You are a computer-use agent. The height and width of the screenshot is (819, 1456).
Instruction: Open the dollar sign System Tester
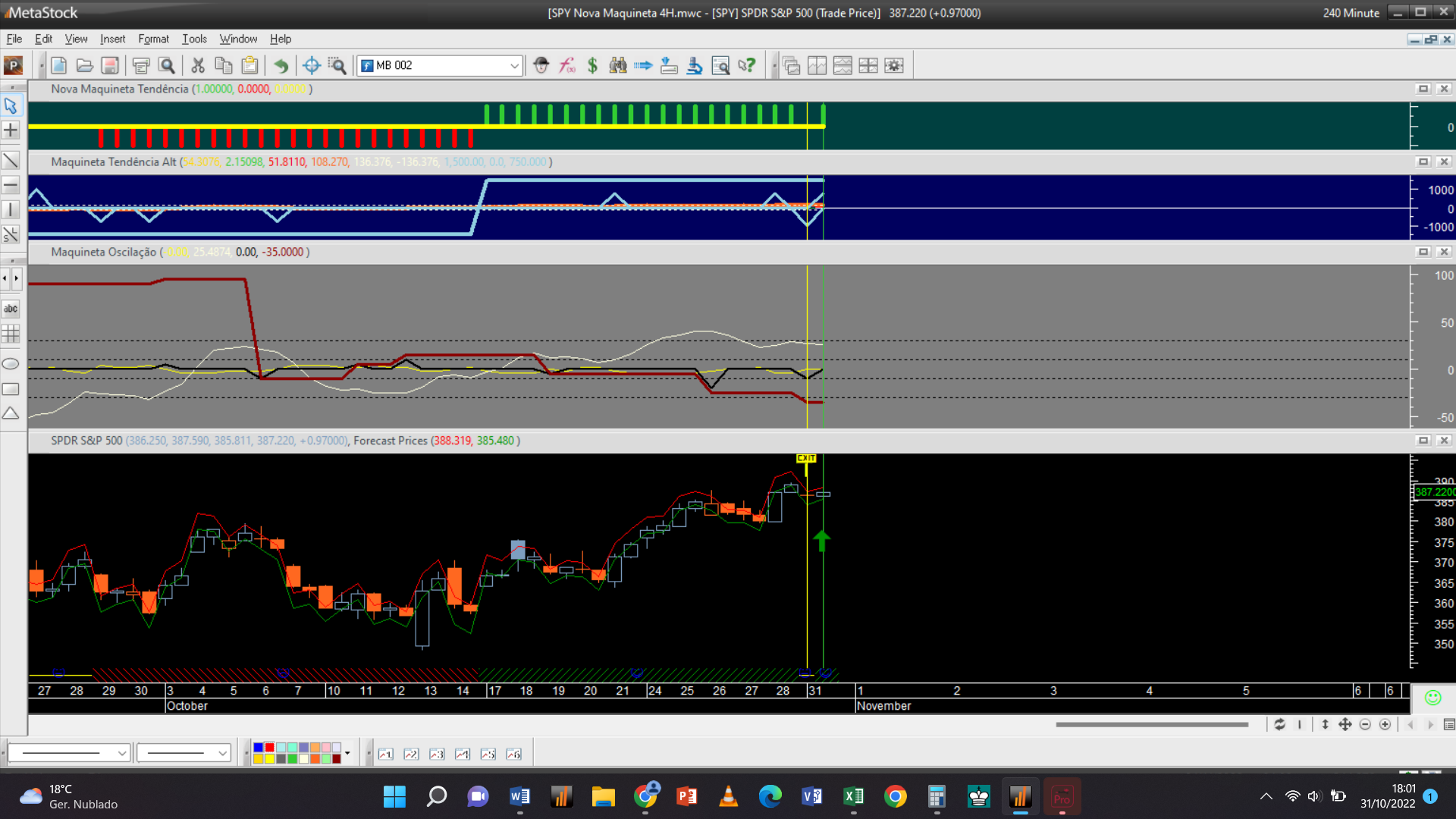click(592, 66)
